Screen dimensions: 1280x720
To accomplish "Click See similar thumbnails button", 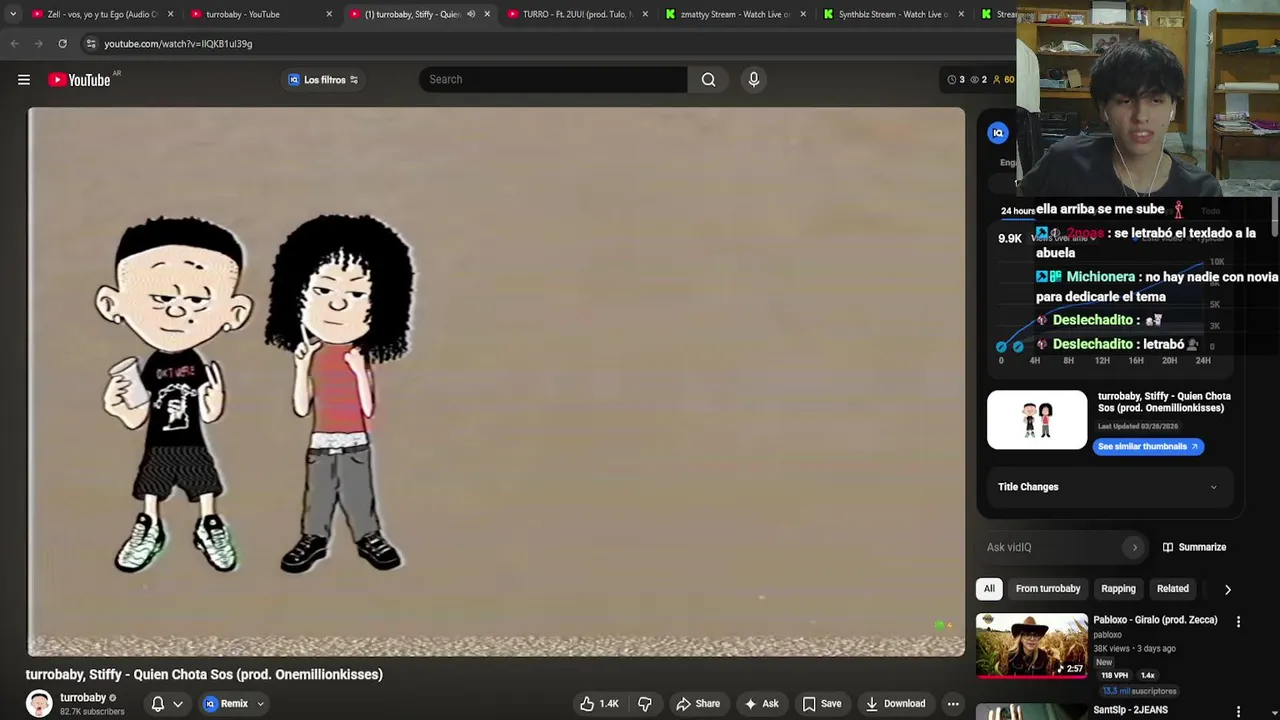I will point(1148,447).
